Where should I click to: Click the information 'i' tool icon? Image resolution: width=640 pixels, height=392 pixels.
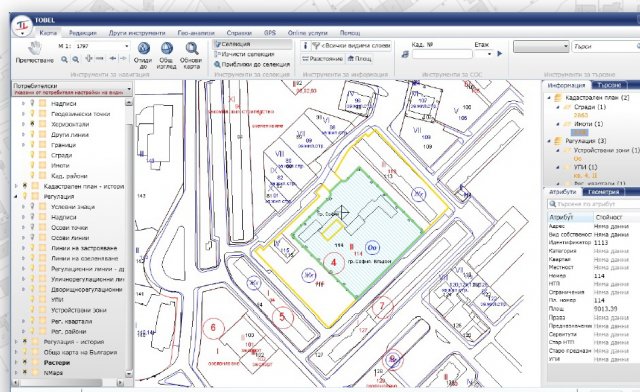pyautogui.click(x=305, y=46)
